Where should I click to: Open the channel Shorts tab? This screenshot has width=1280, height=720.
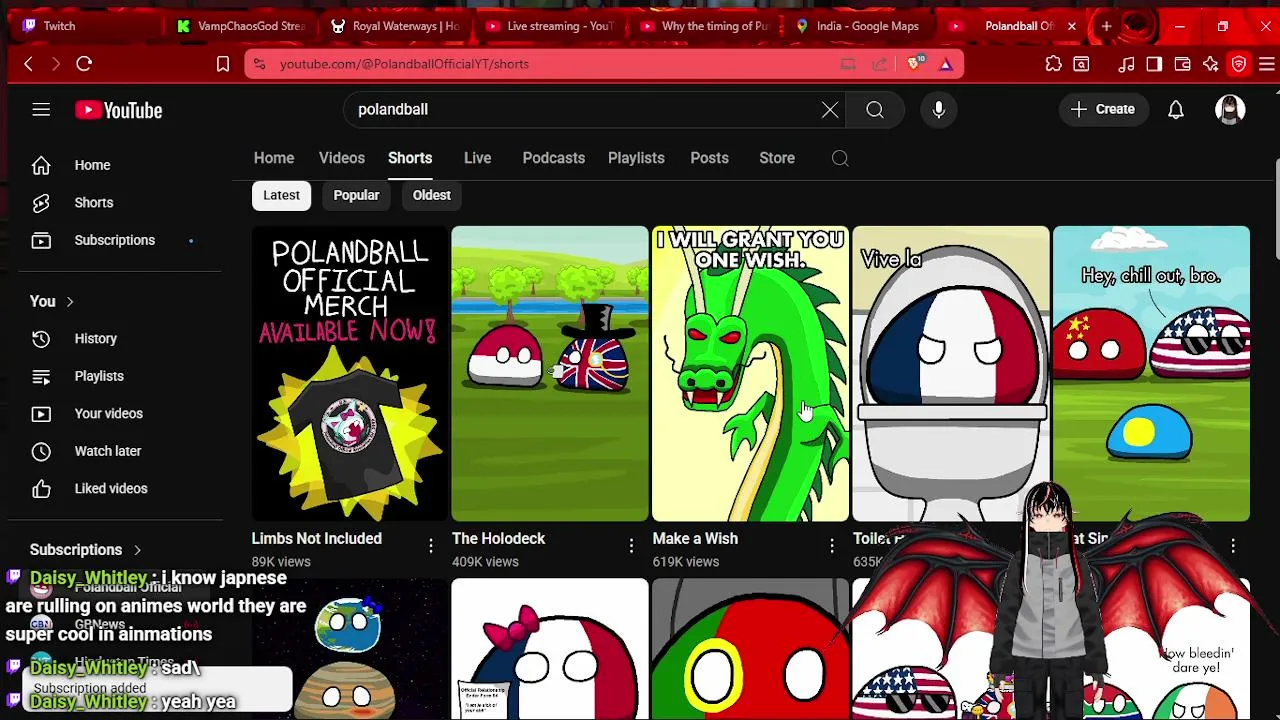click(x=410, y=158)
